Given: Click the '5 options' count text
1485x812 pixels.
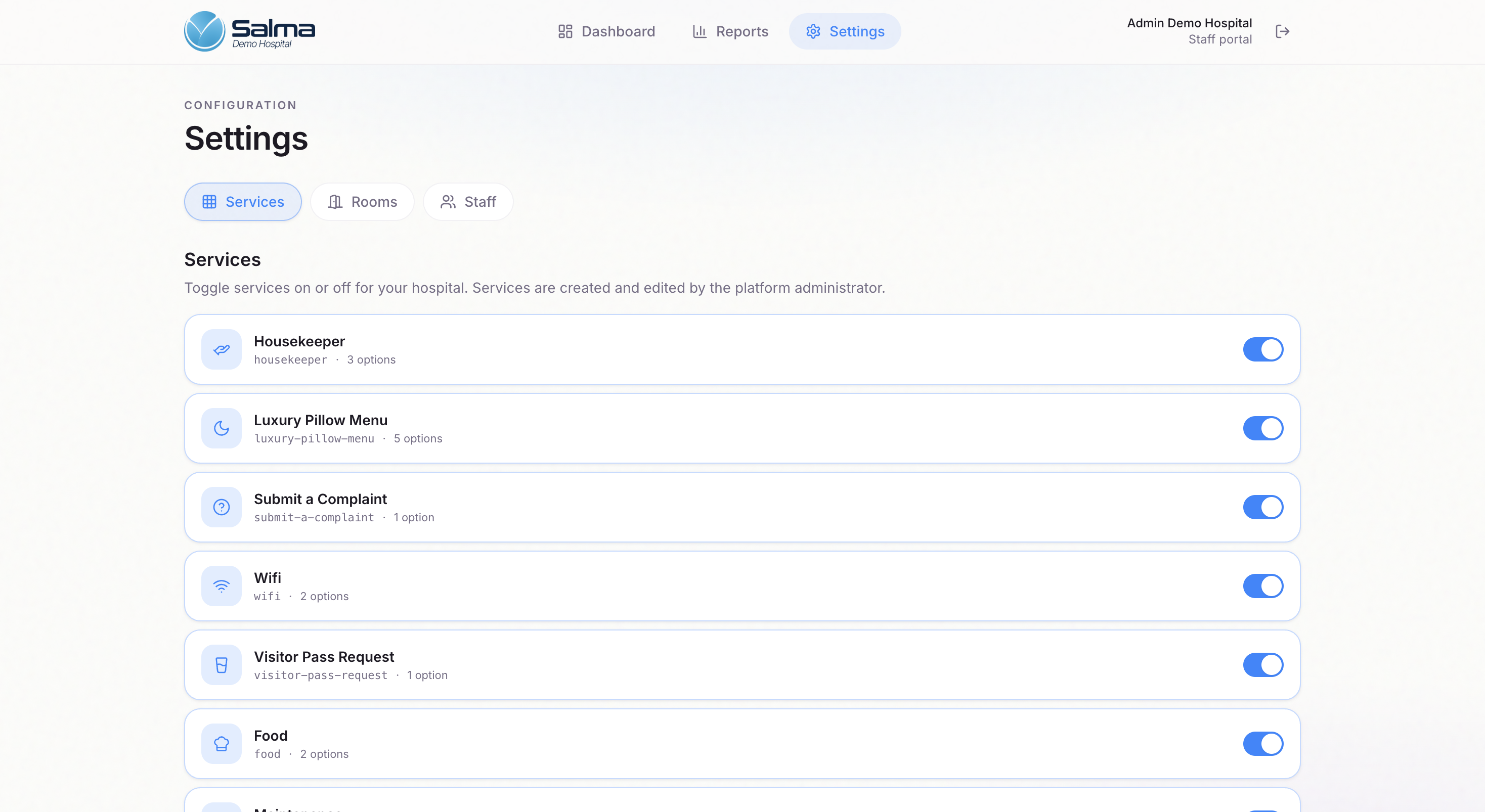Looking at the screenshot, I should click(x=418, y=438).
